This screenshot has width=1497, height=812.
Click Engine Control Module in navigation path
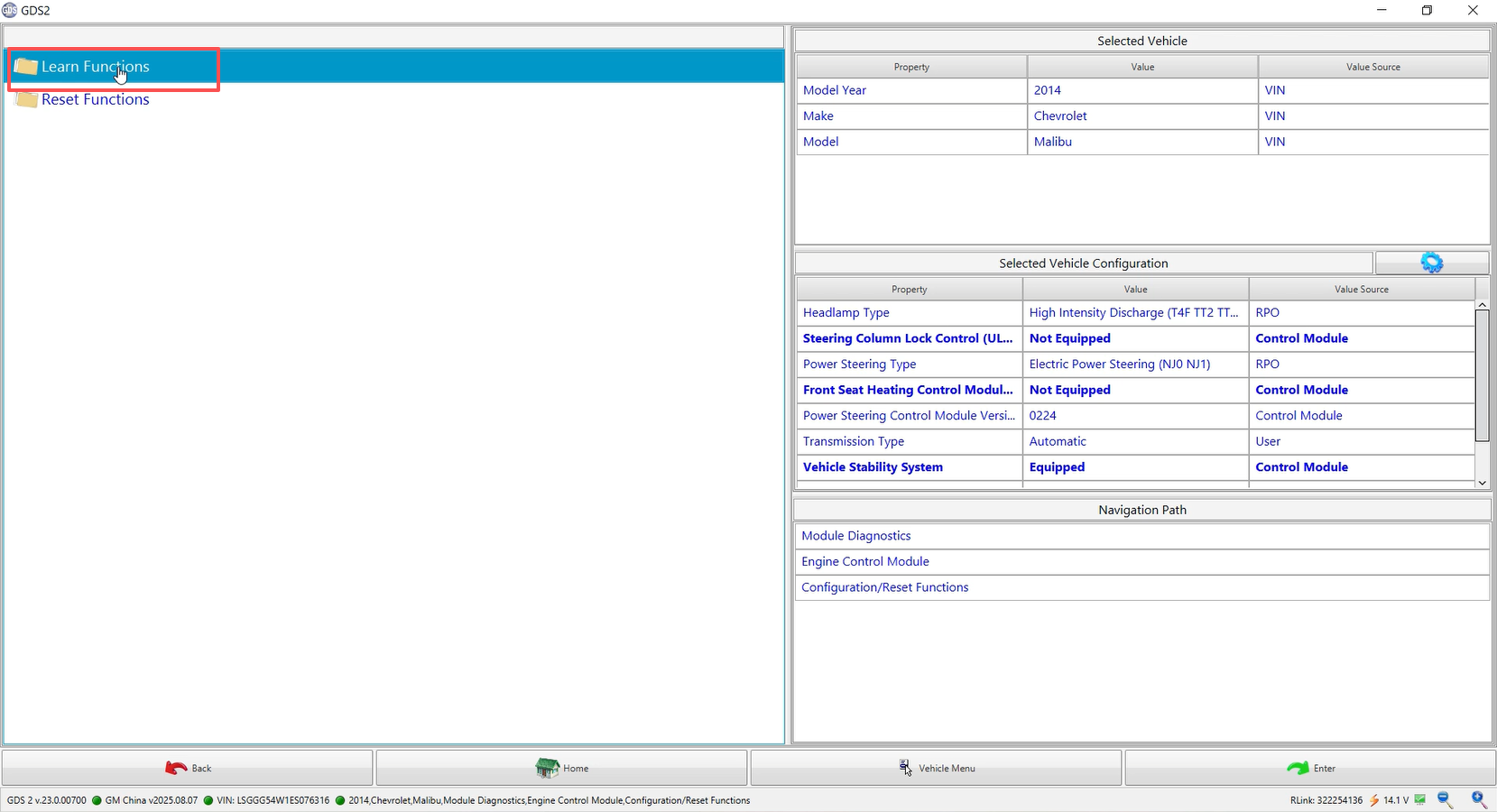[x=865, y=561]
